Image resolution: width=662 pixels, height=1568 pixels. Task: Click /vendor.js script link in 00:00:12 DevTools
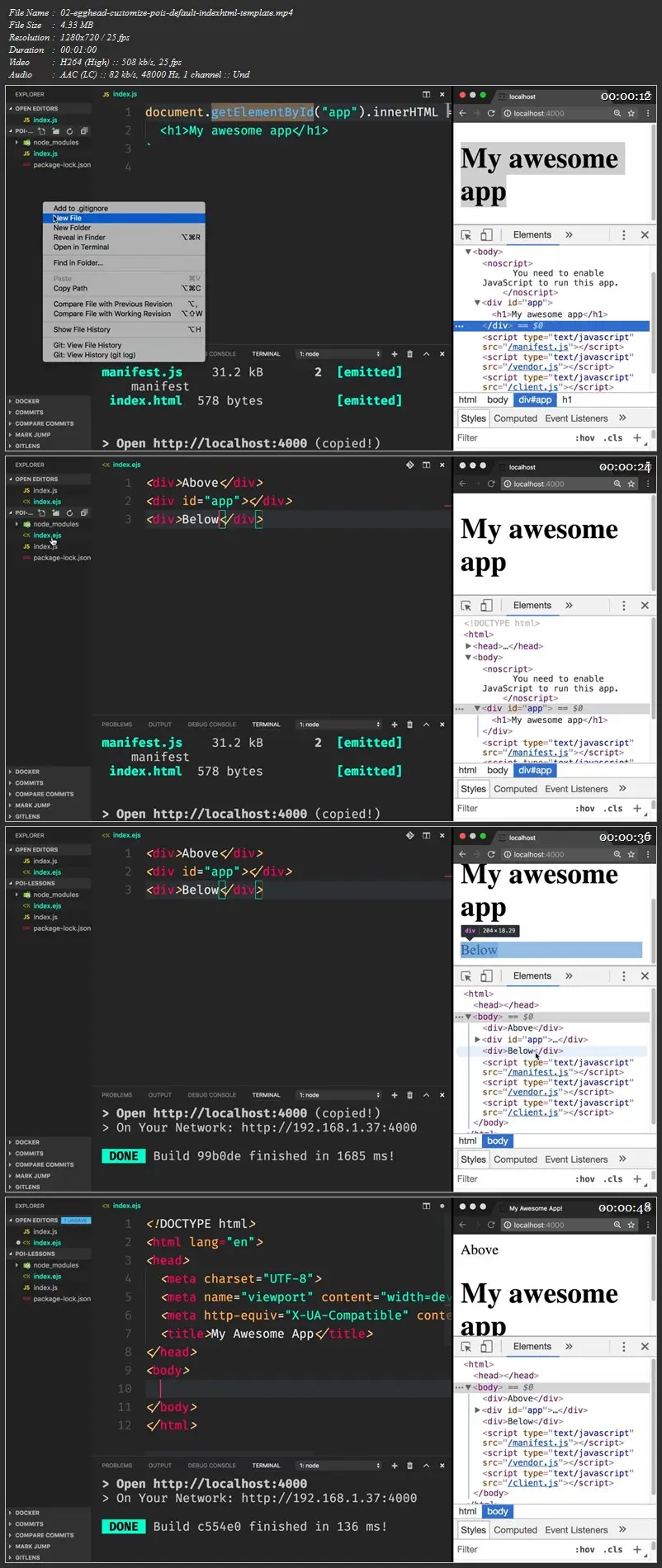pyautogui.click(x=532, y=367)
